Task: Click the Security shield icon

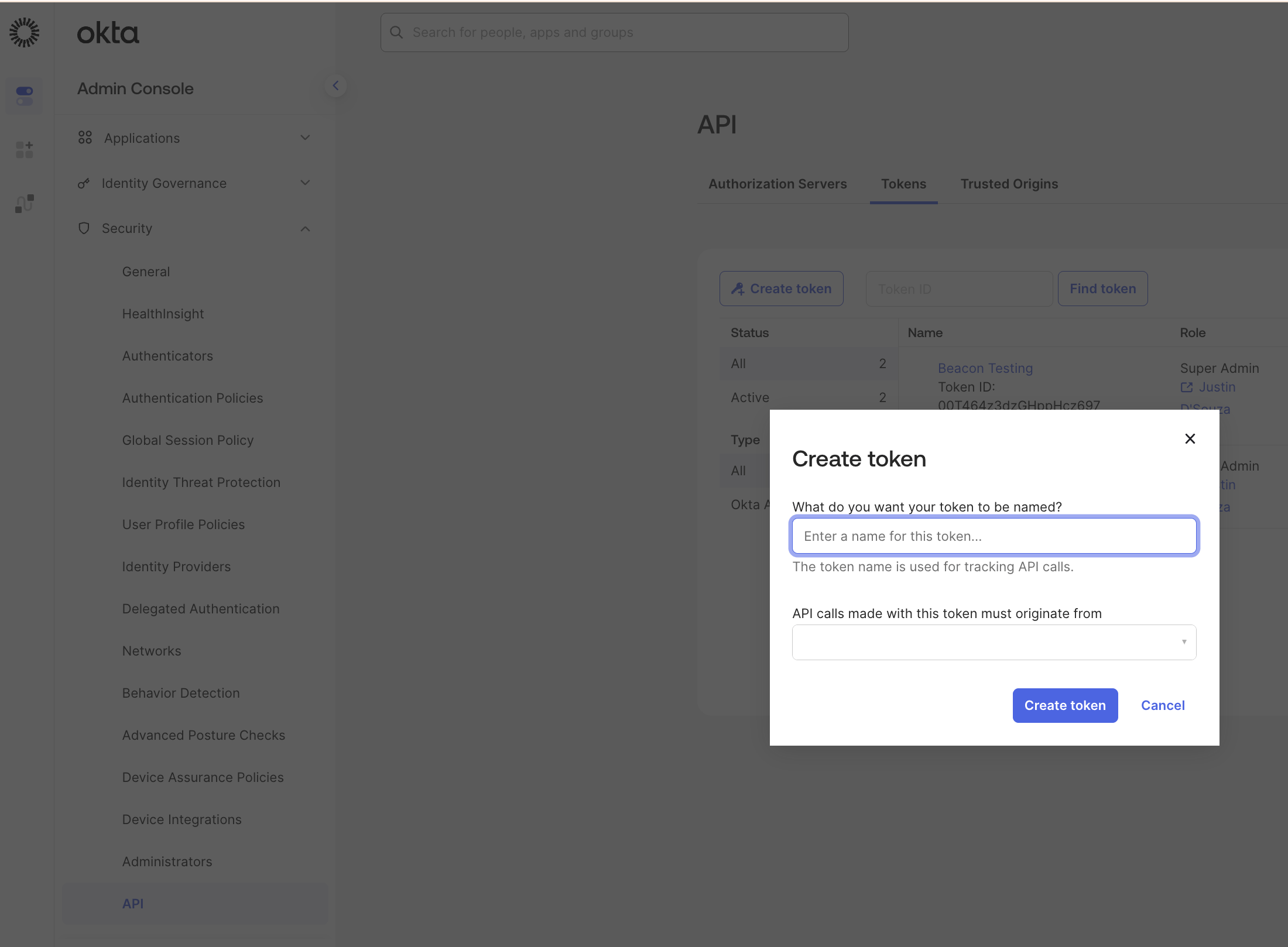Action: point(84,228)
